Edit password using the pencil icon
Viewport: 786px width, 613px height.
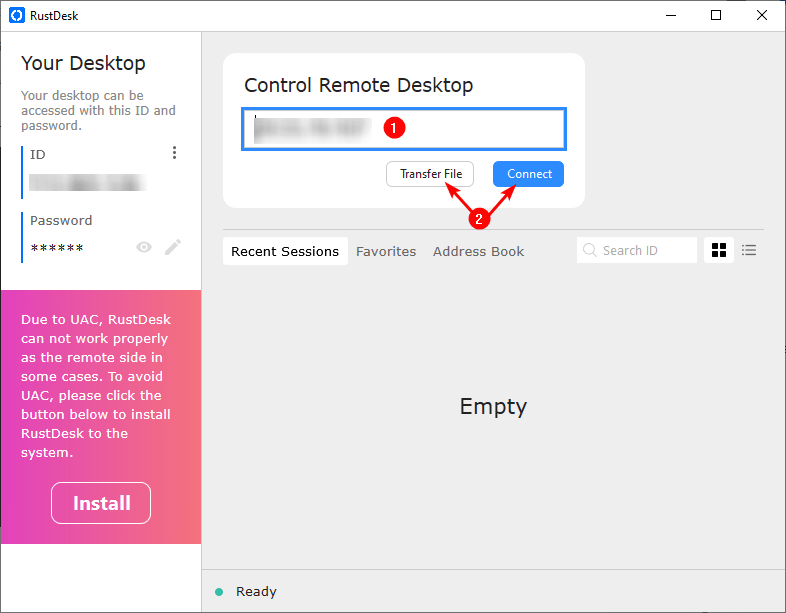(173, 247)
